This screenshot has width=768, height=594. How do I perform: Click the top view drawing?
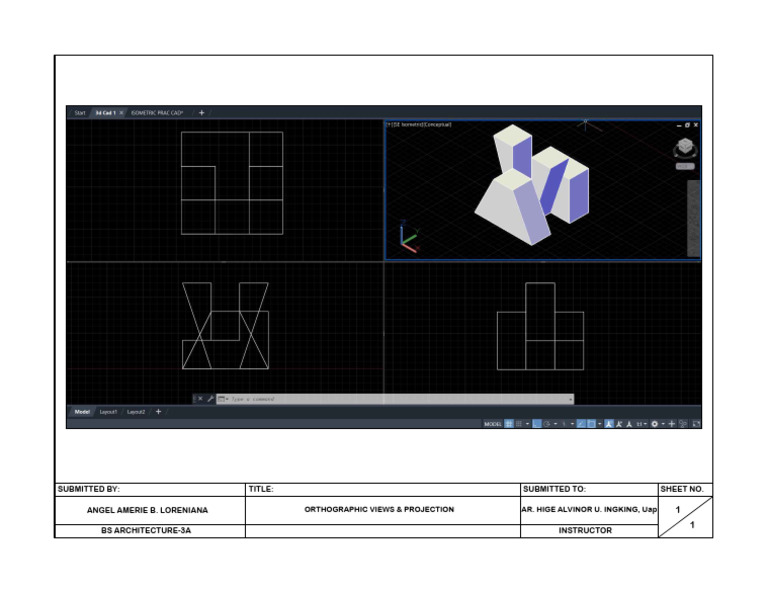(232, 183)
